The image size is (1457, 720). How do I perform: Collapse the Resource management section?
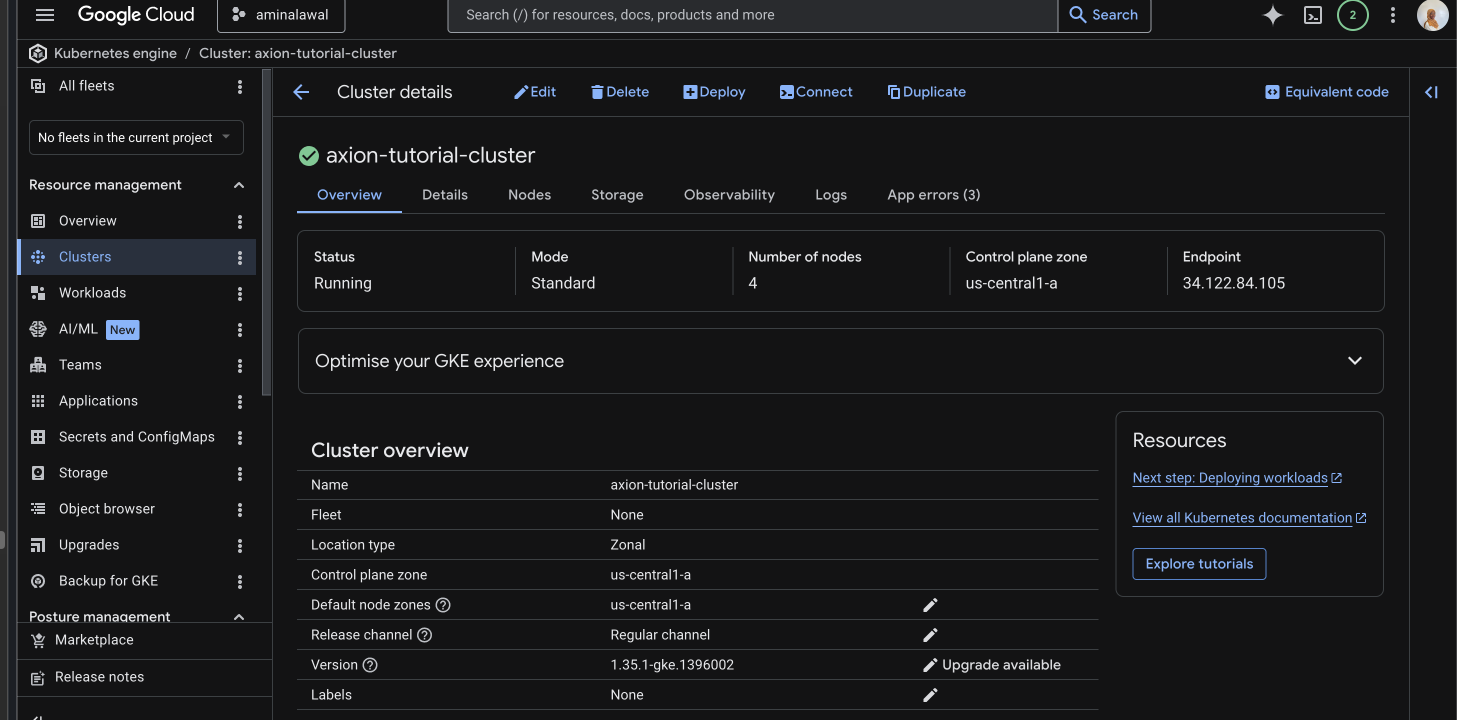[239, 185]
